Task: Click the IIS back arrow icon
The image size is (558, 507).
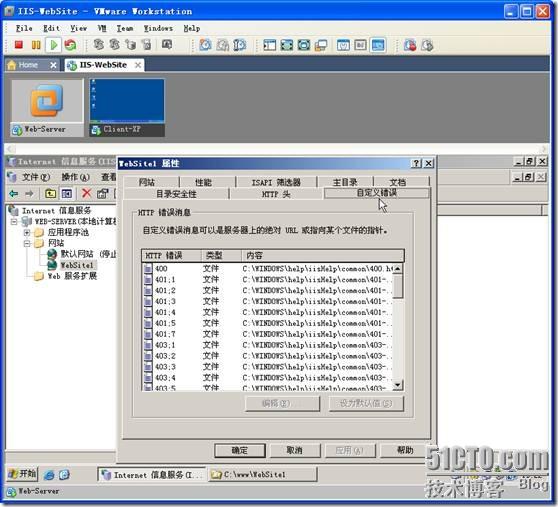Action: coord(13,194)
